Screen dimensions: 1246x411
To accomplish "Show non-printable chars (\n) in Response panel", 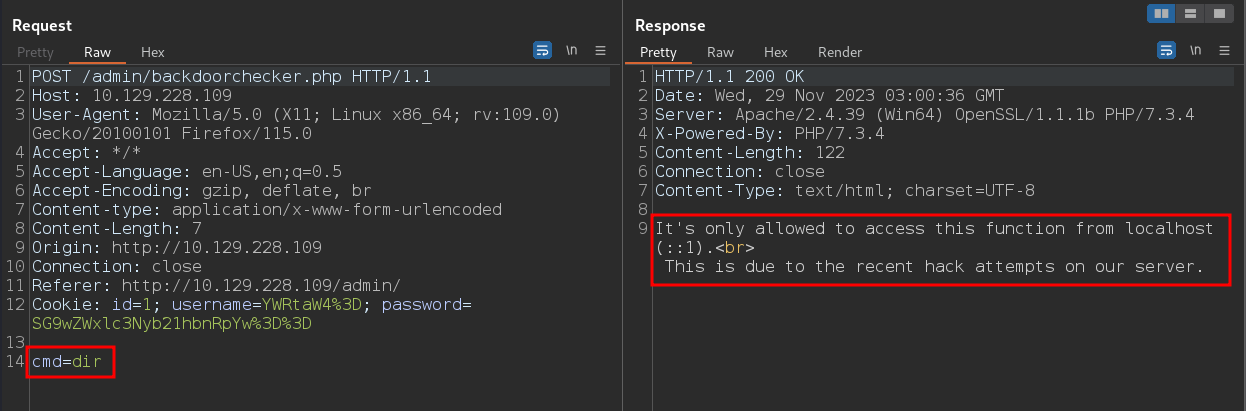I will coord(1195,50).
